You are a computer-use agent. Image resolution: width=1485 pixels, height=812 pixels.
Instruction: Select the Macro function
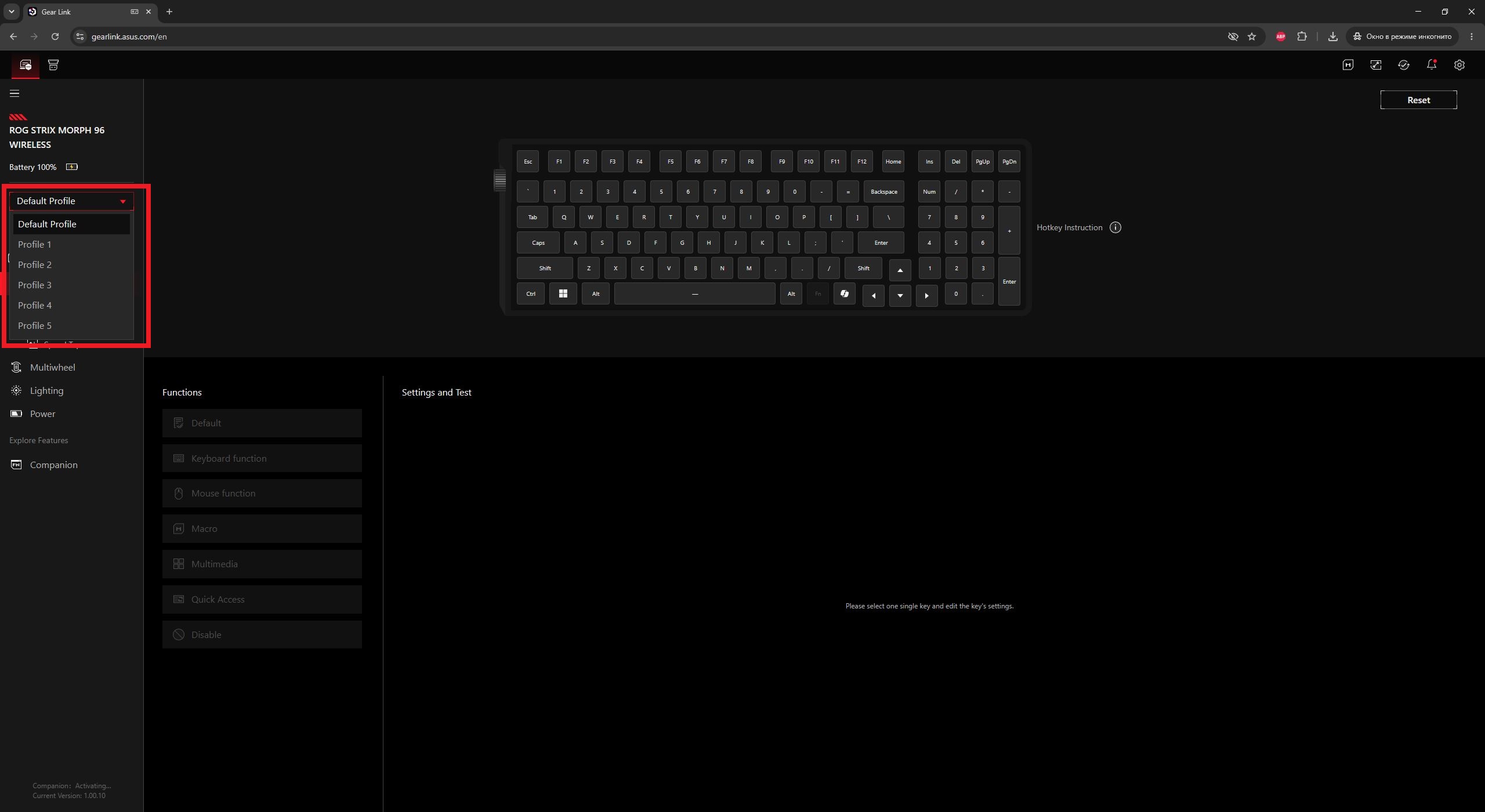(x=262, y=528)
